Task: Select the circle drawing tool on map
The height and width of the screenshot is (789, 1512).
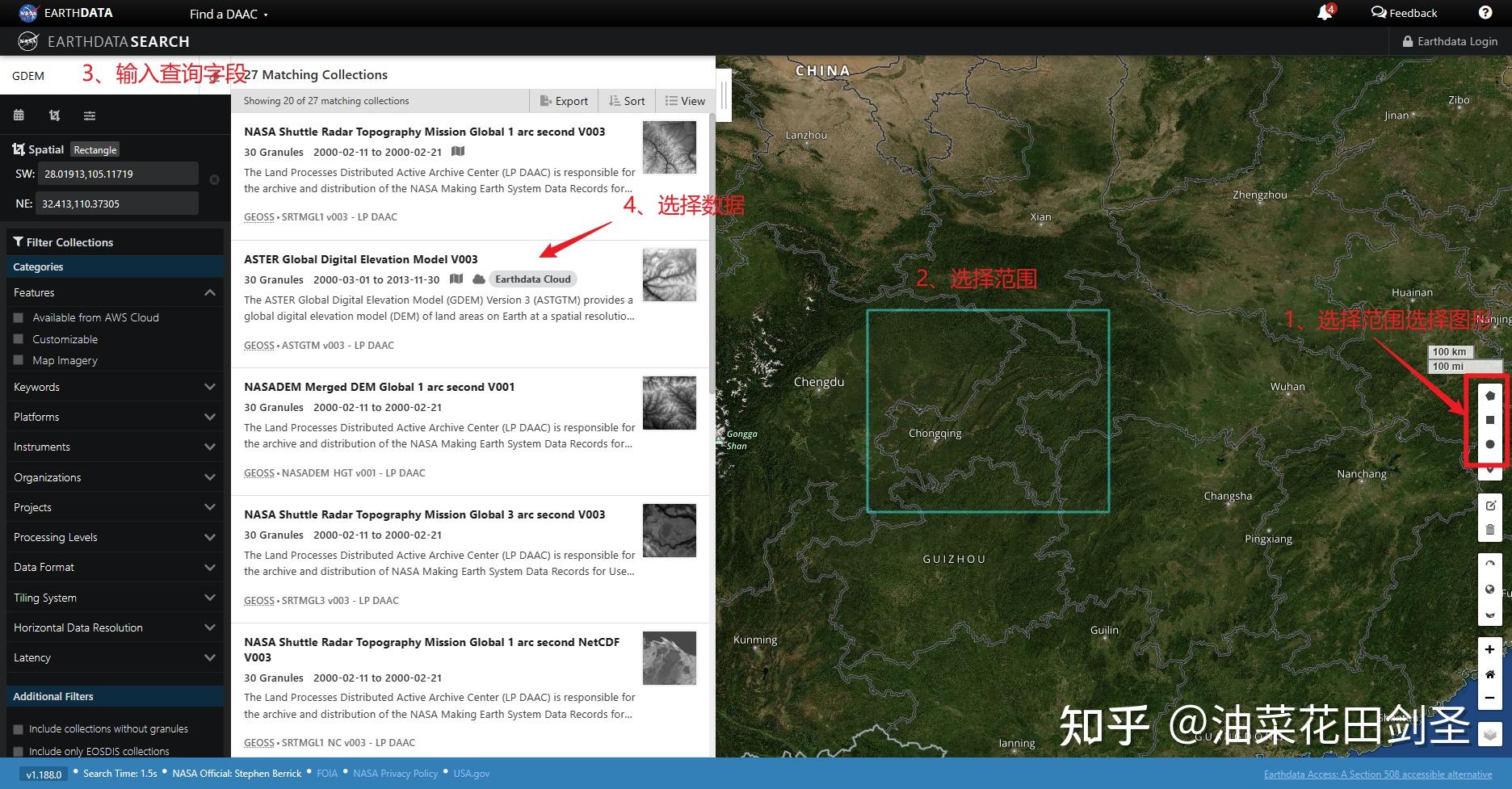Action: click(x=1489, y=443)
